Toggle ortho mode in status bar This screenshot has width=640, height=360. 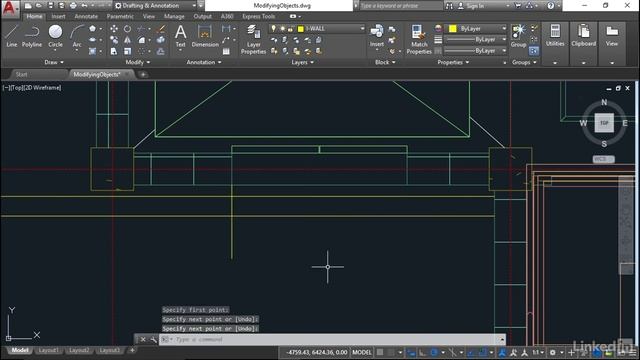(422, 352)
